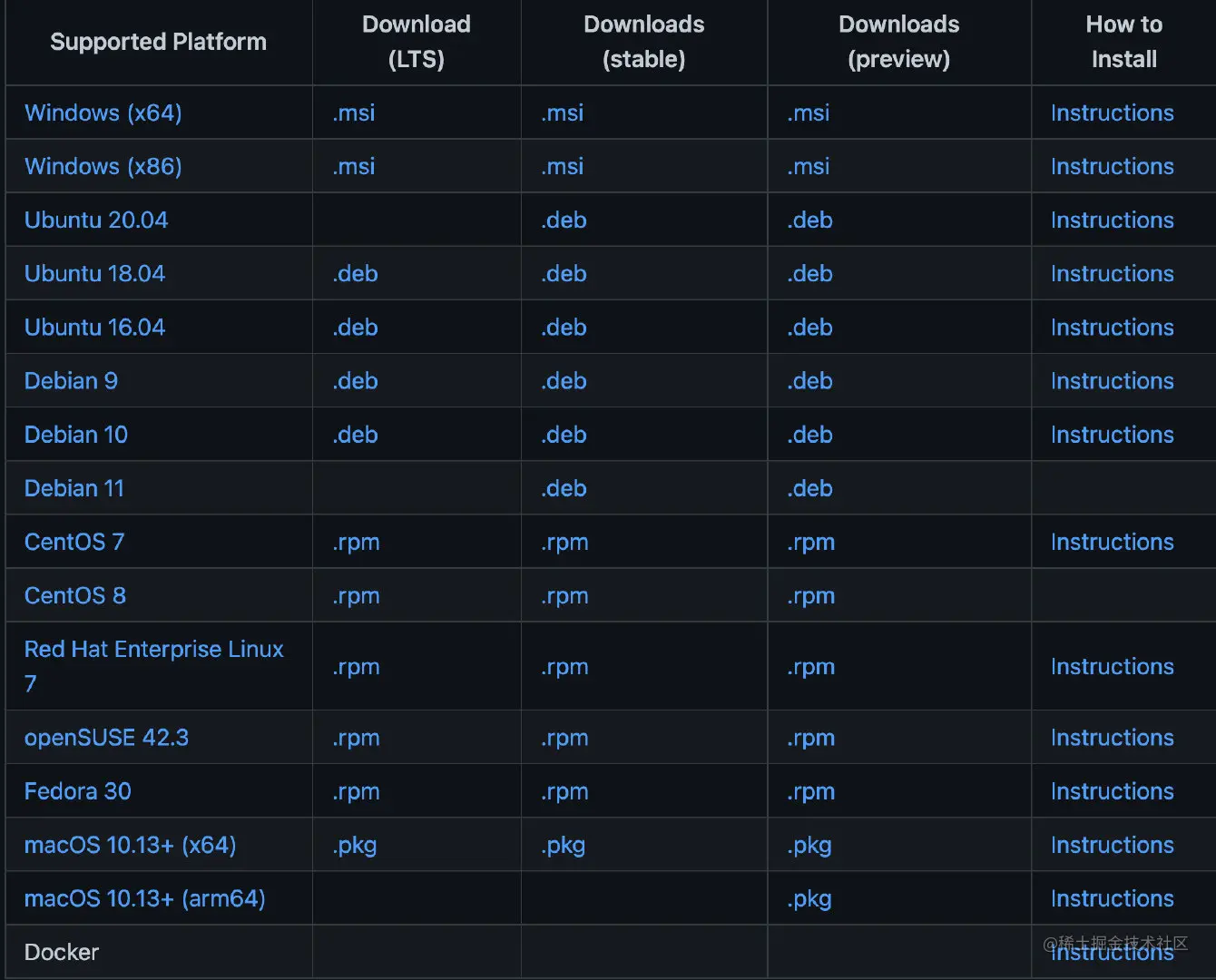
Task: Download the preview .rpm for CentOS 8
Action: tap(811, 596)
